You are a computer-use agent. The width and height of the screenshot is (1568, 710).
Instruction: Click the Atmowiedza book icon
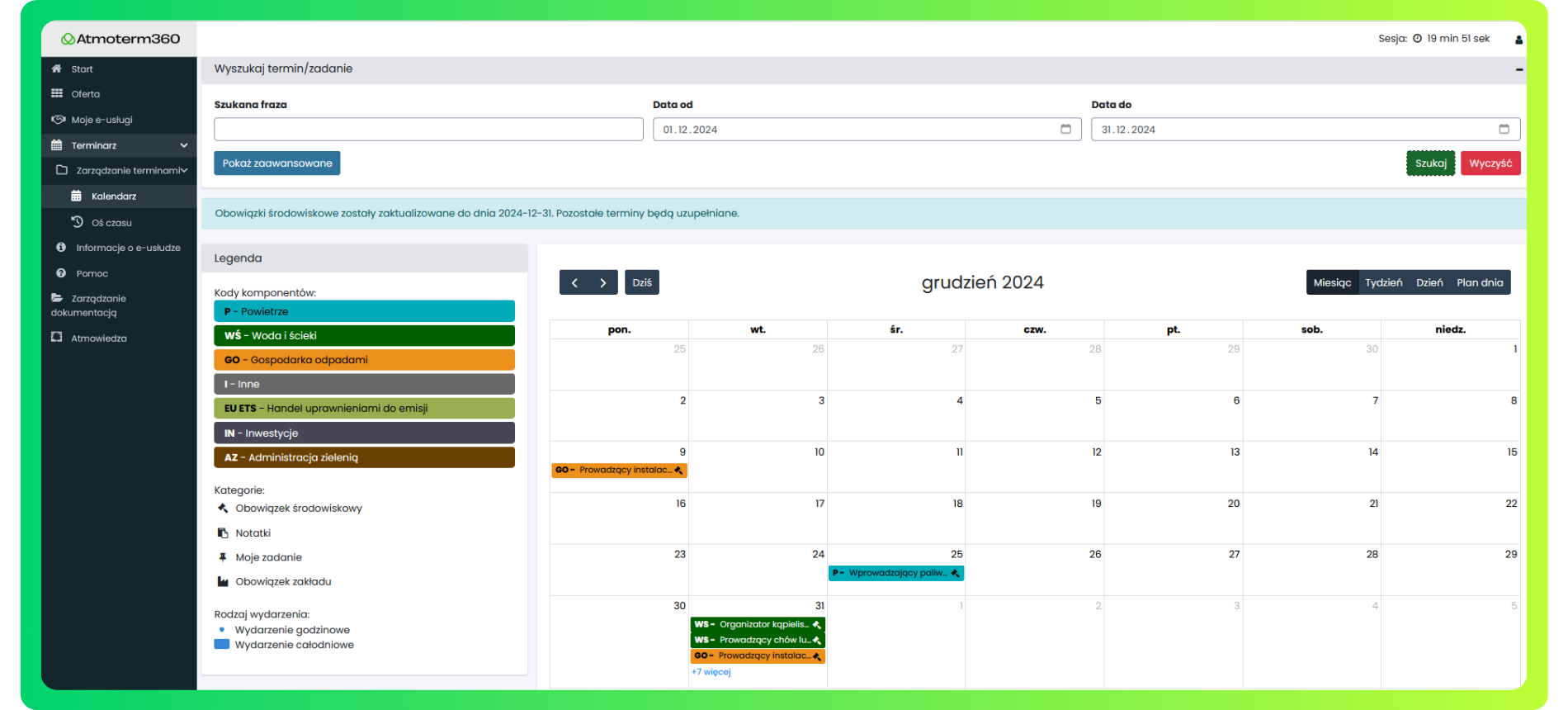coord(57,337)
